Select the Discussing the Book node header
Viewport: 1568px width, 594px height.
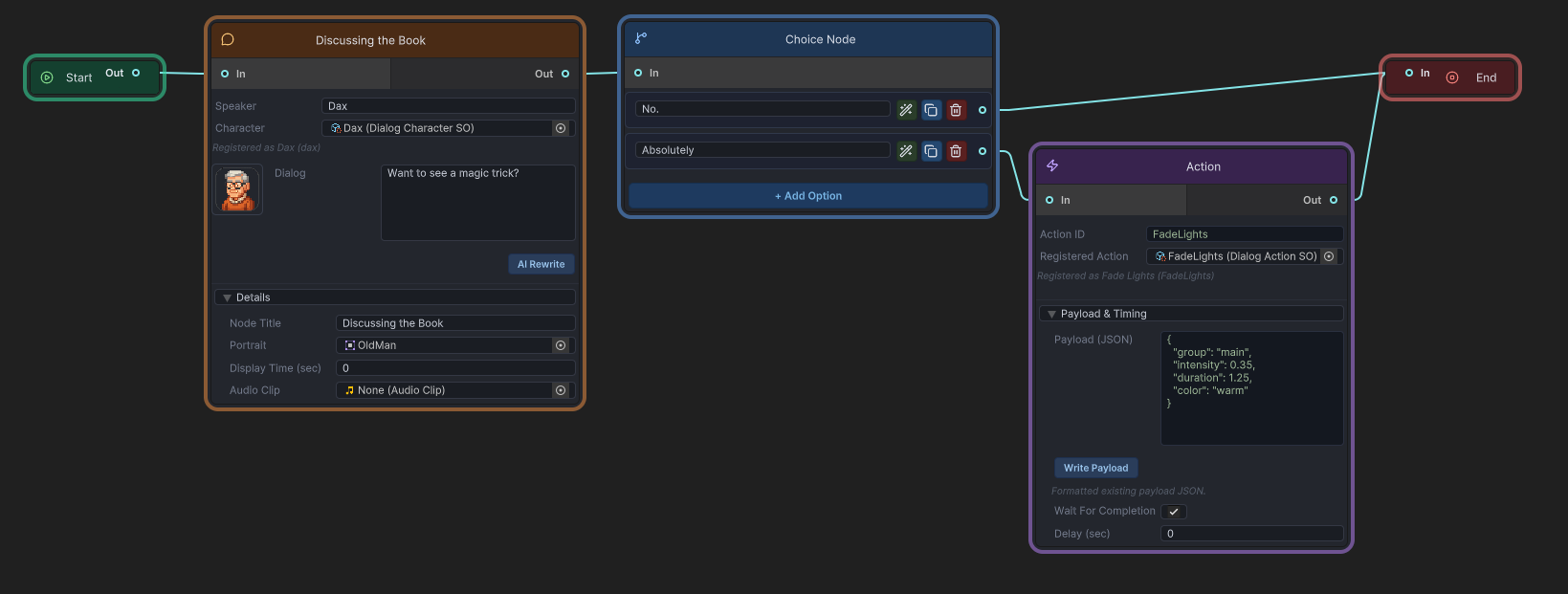pyautogui.click(x=395, y=40)
